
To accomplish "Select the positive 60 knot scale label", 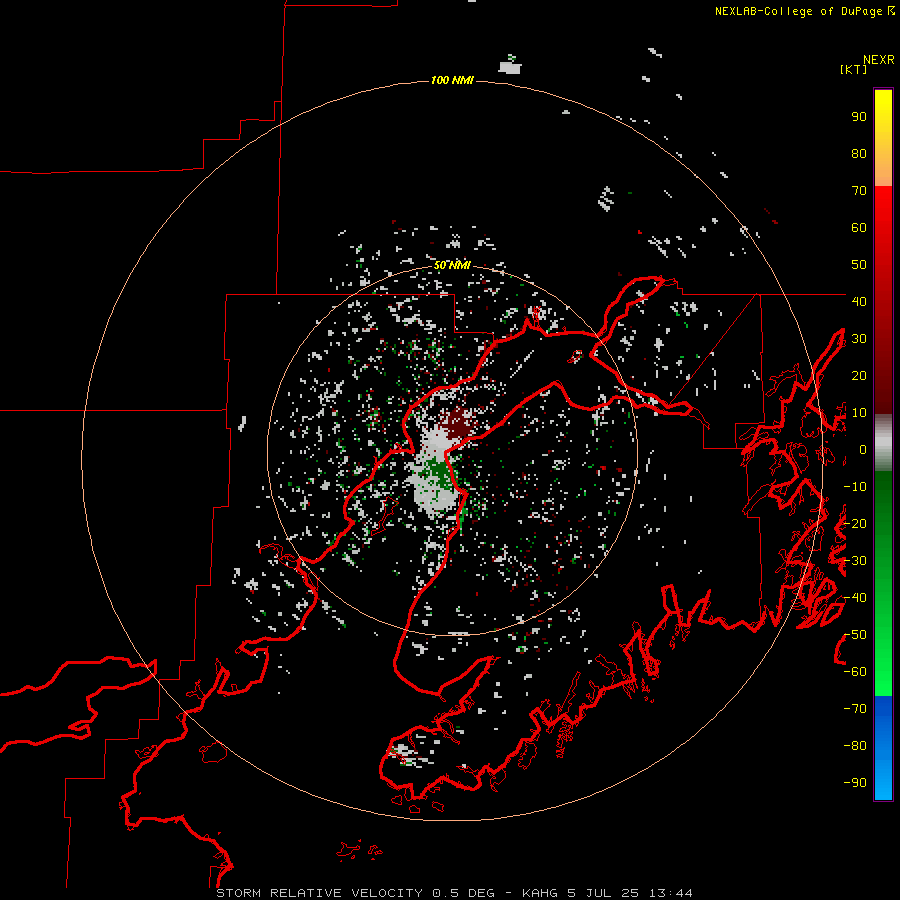I will click(x=859, y=228).
